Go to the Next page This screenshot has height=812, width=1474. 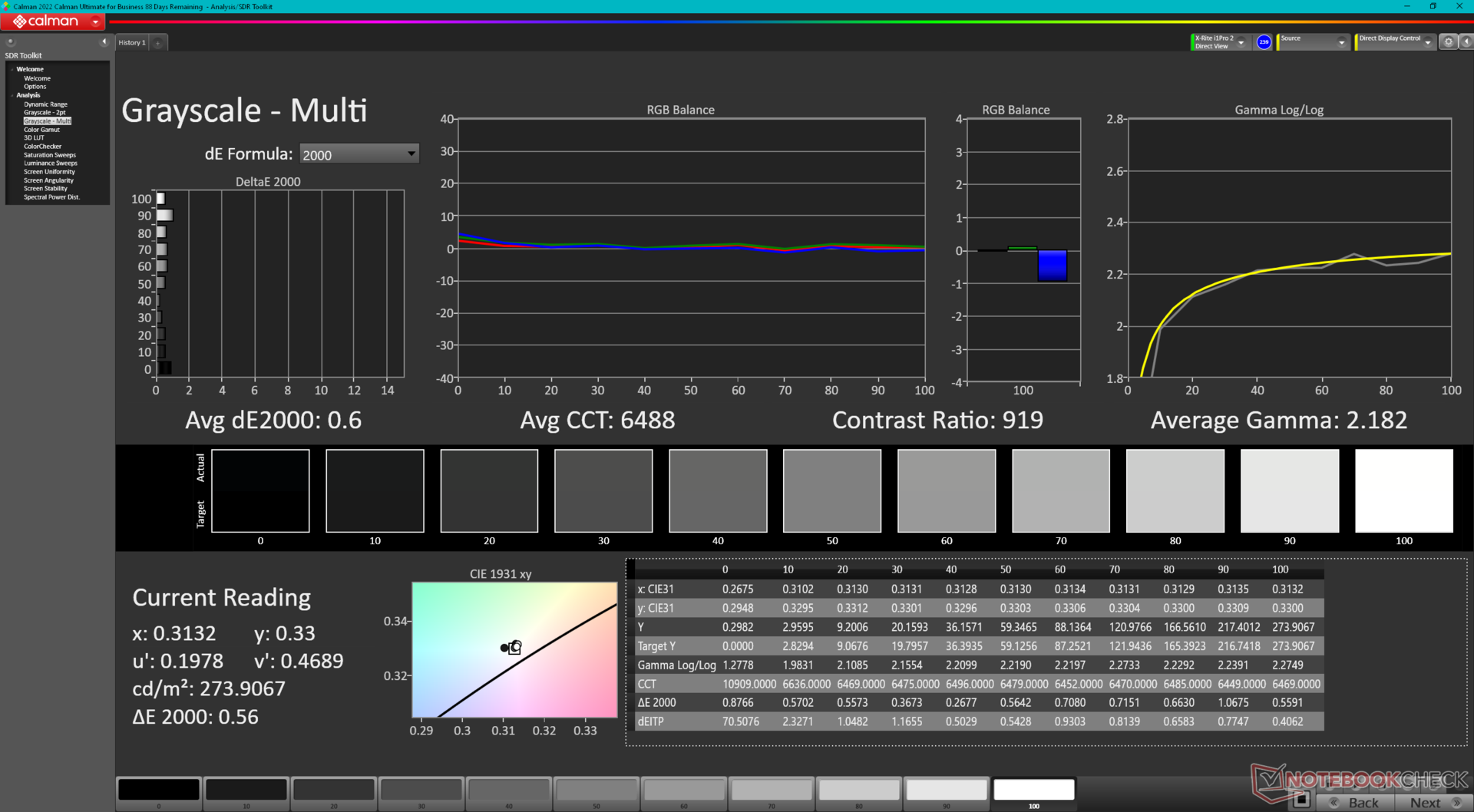click(1433, 803)
